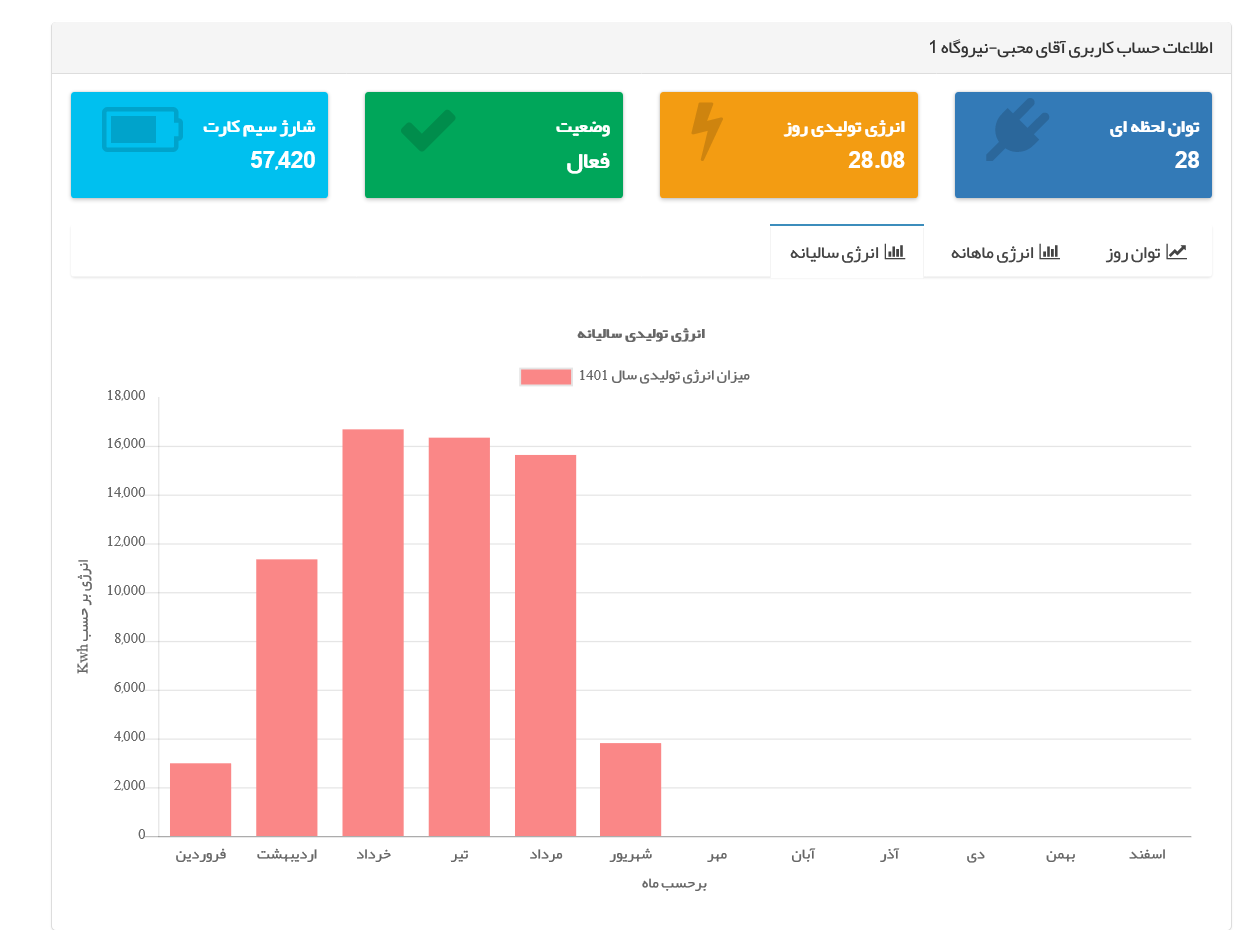The height and width of the screenshot is (930, 1257).
Task: Click line chart icon beside توان روز
Action: [1176, 252]
